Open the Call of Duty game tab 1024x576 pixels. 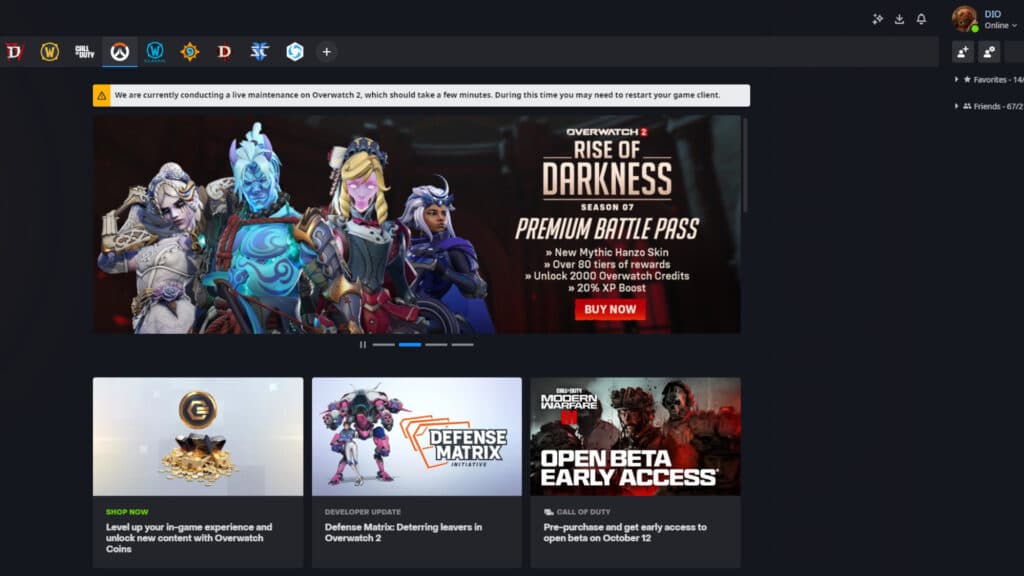84,52
